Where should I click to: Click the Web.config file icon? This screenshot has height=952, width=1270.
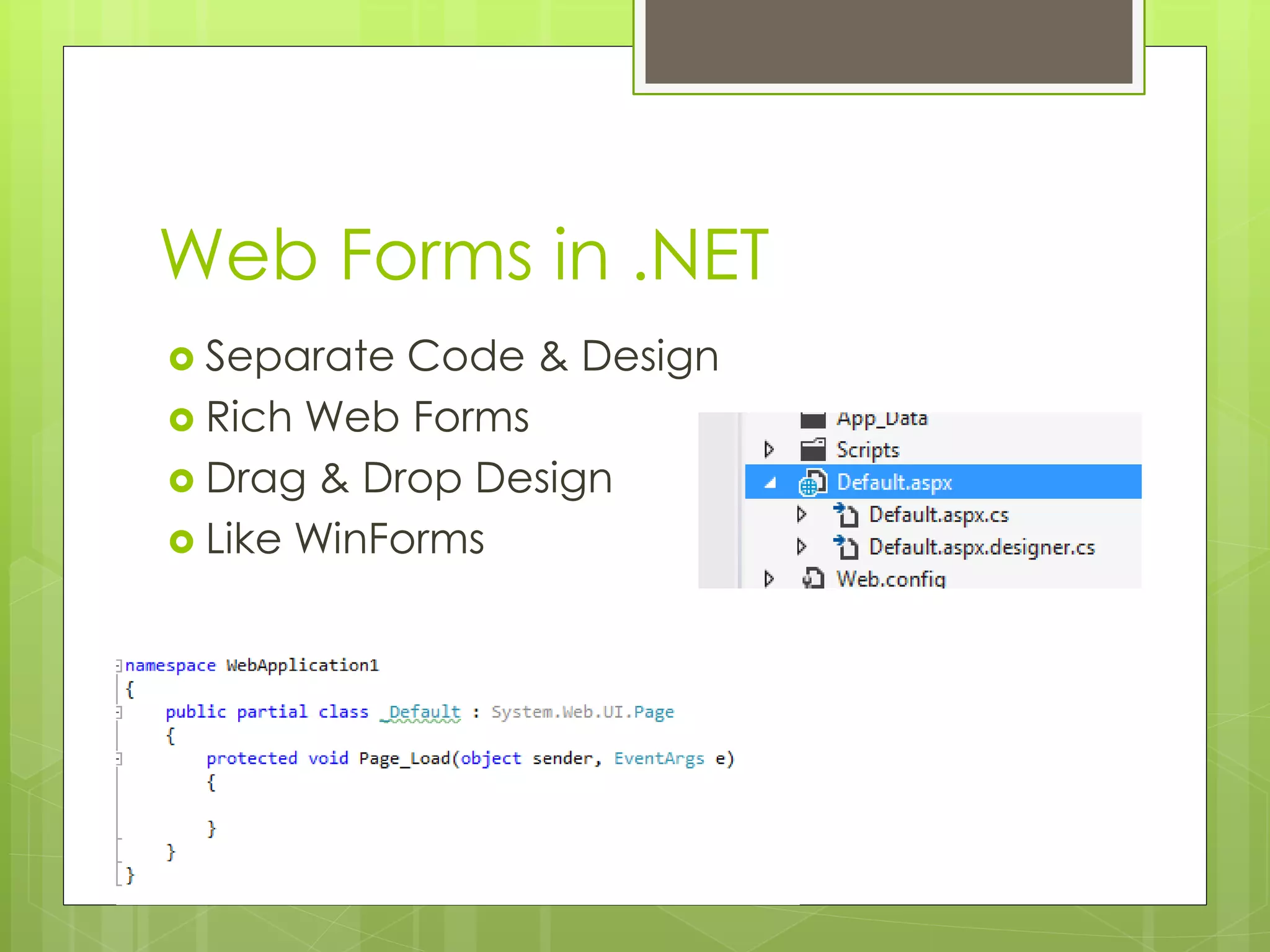[x=812, y=579]
